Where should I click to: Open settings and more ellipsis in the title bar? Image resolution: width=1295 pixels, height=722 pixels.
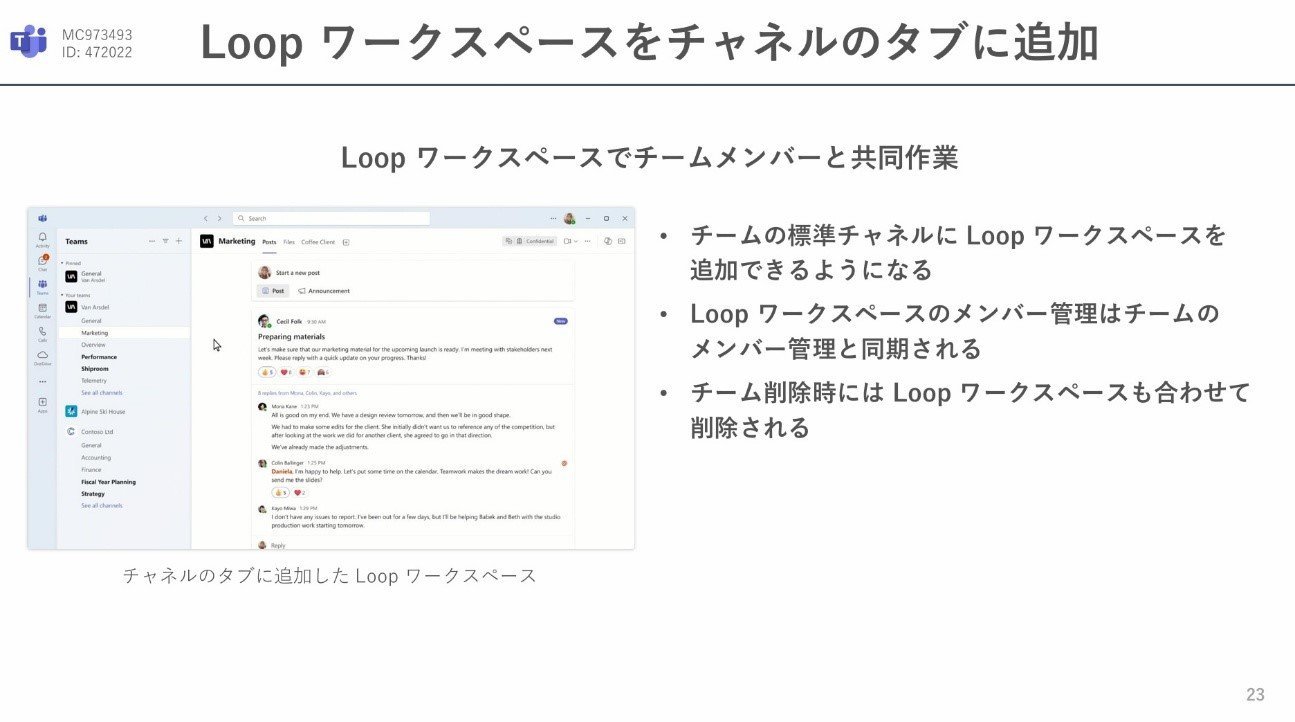point(553,218)
